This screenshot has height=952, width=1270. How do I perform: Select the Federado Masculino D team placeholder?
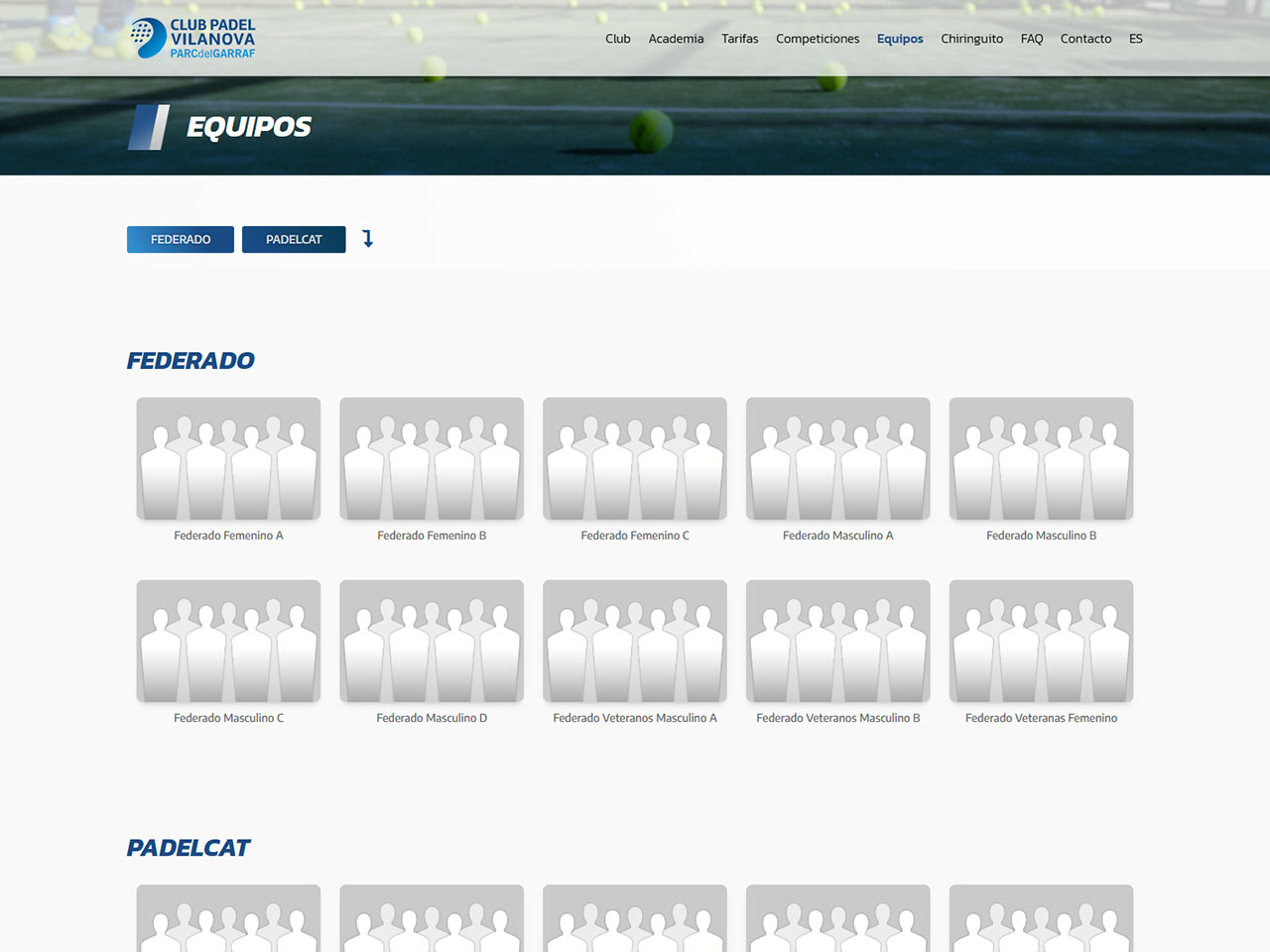(432, 642)
